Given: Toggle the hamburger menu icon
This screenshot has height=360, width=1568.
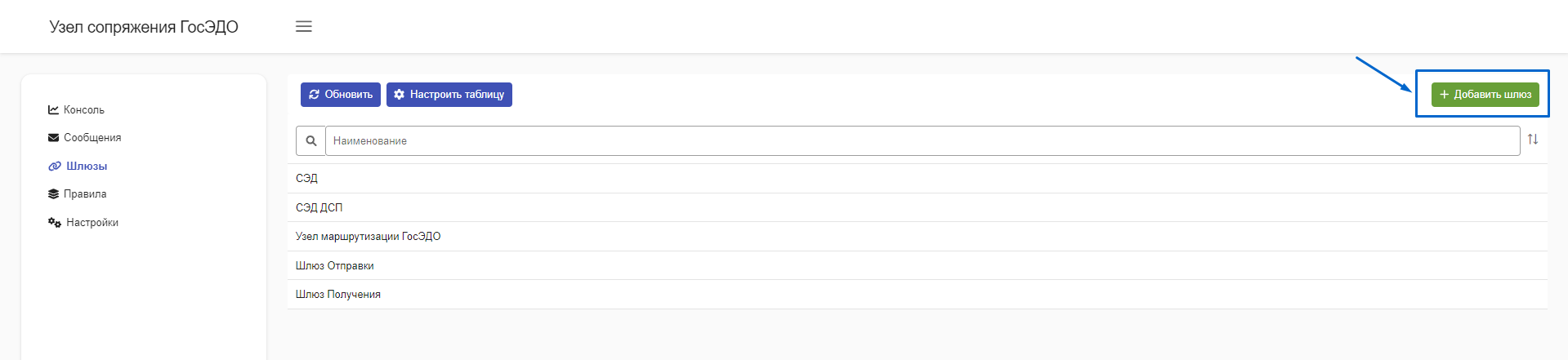Looking at the screenshot, I should [x=303, y=26].
